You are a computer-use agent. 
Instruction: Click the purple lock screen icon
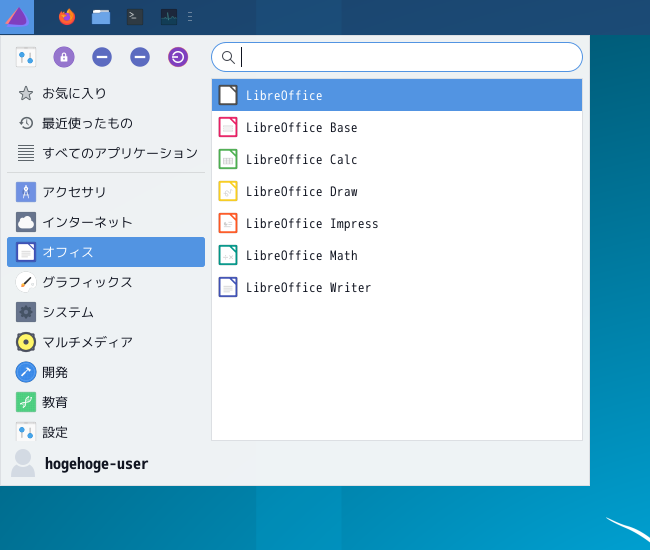pyautogui.click(x=64, y=57)
